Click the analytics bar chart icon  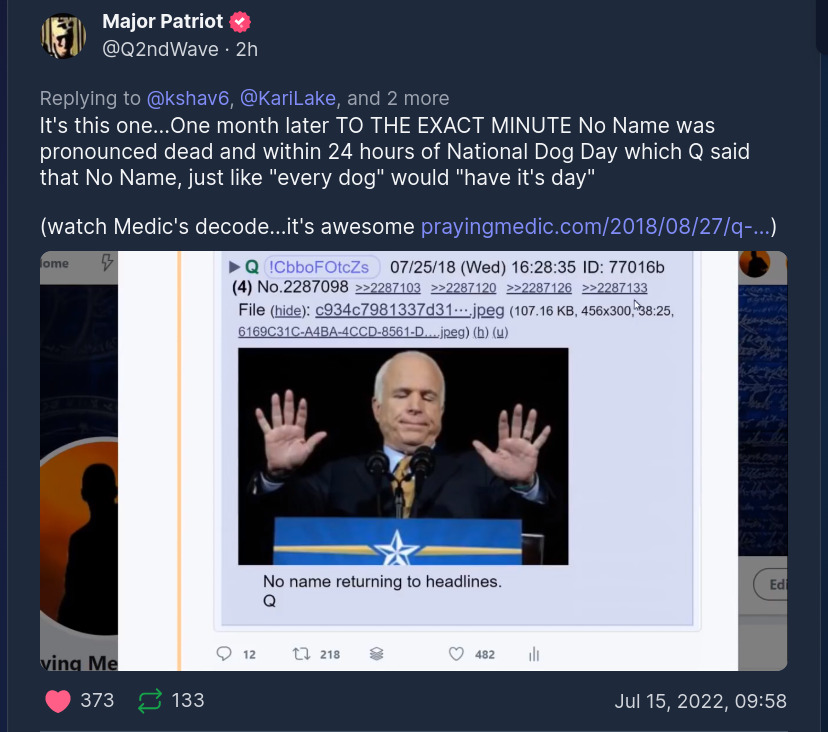tap(534, 654)
